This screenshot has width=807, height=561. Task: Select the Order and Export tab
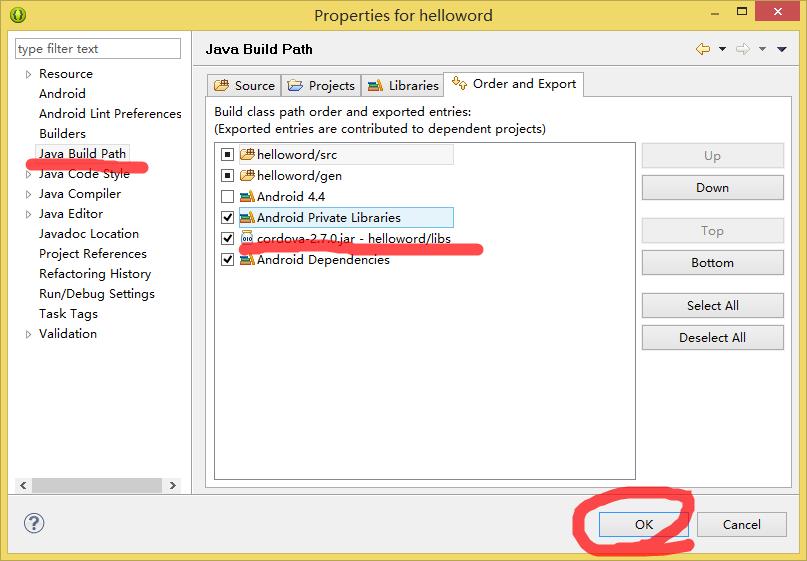[x=514, y=84]
